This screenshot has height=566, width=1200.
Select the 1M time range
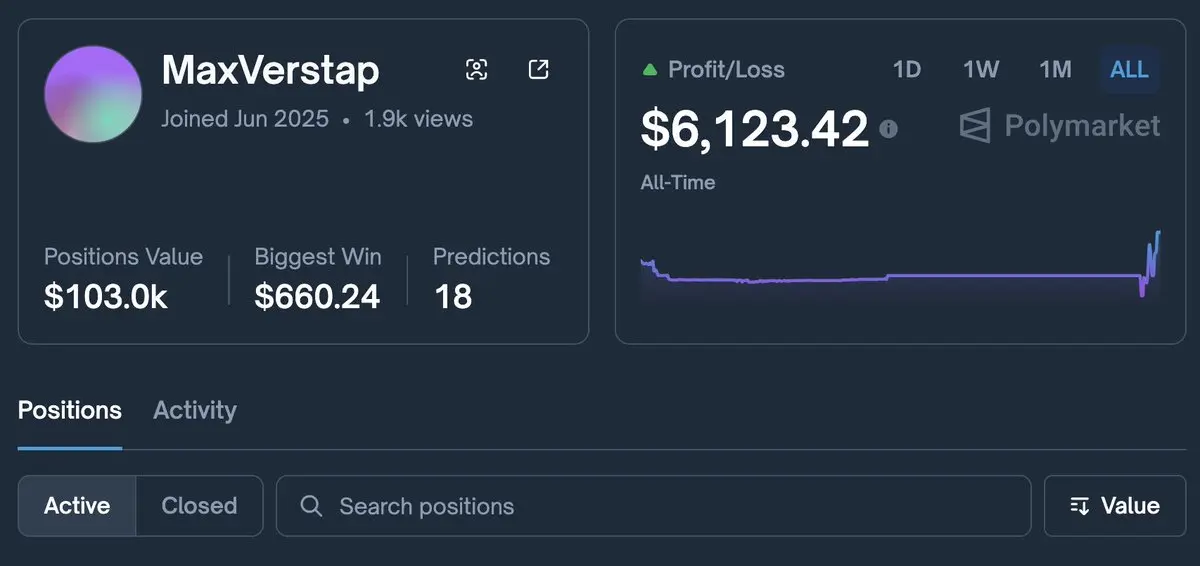[1055, 70]
